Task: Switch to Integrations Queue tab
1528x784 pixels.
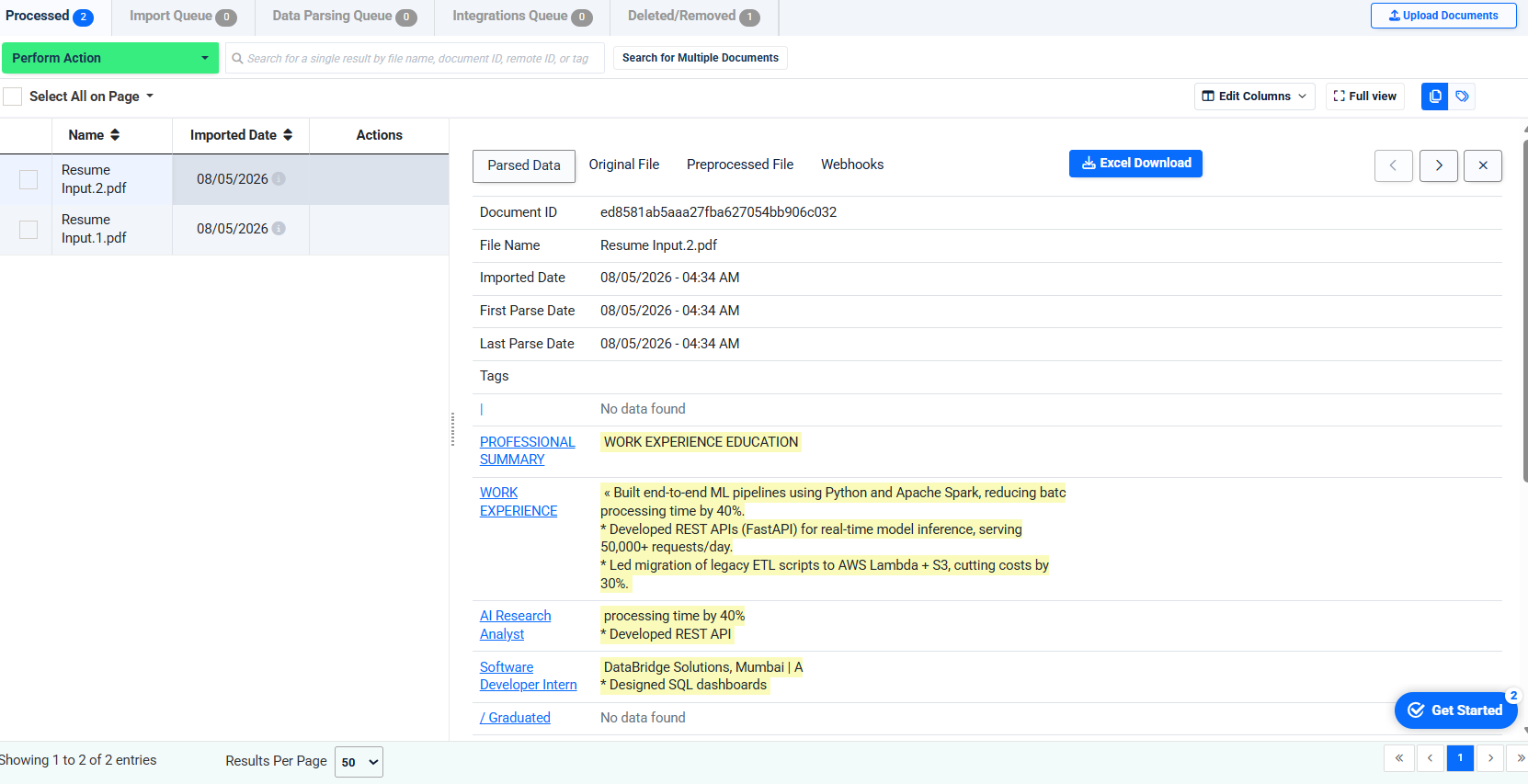Action: click(x=522, y=17)
